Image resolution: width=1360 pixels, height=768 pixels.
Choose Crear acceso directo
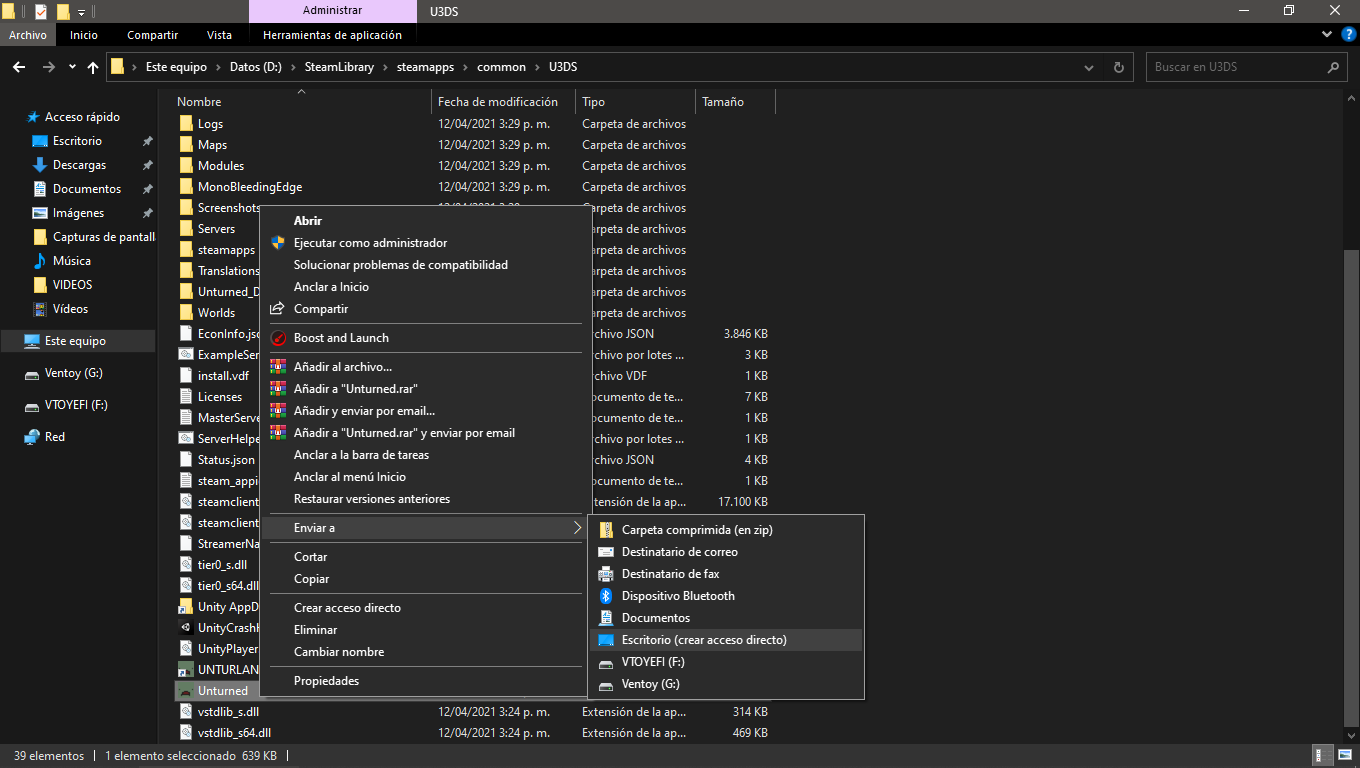tap(347, 608)
